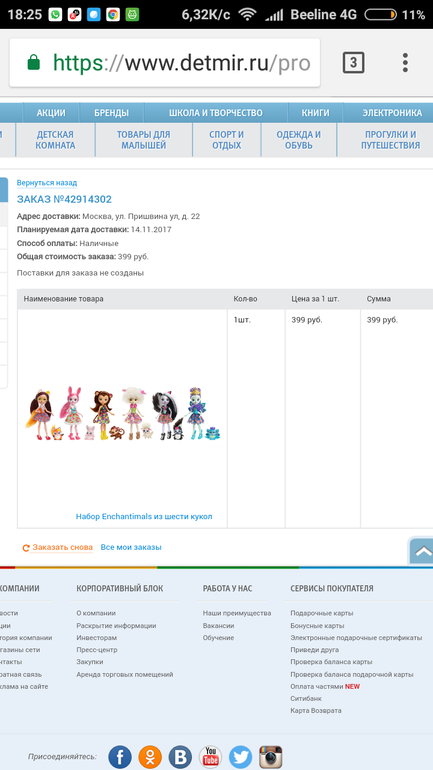Select the ПРОГУЛКИ И ПУТЕШЕСТВИЯ category
This screenshot has width=433, height=770.
[x=391, y=140]
